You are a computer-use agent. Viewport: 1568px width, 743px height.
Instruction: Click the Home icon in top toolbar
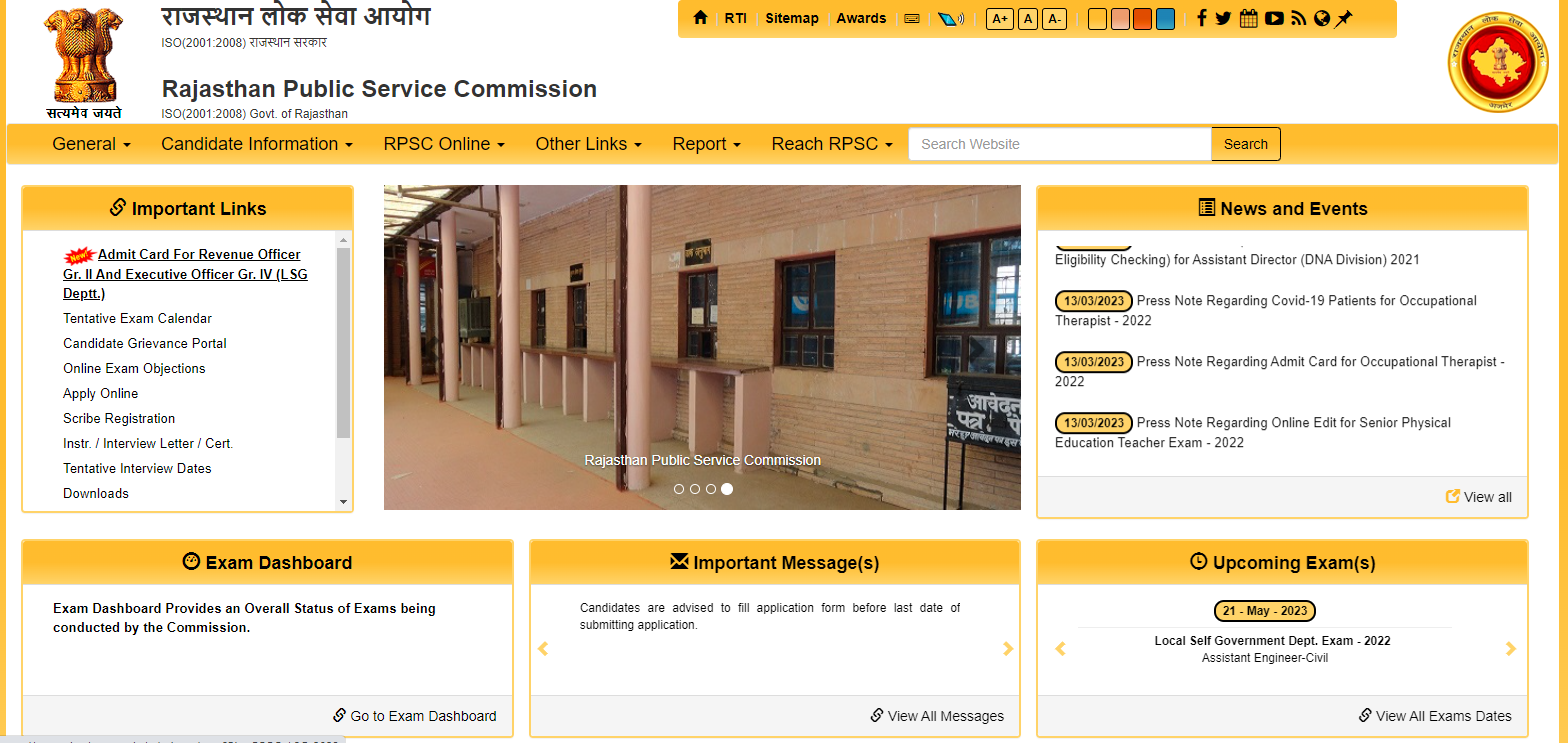pos(700,18)
